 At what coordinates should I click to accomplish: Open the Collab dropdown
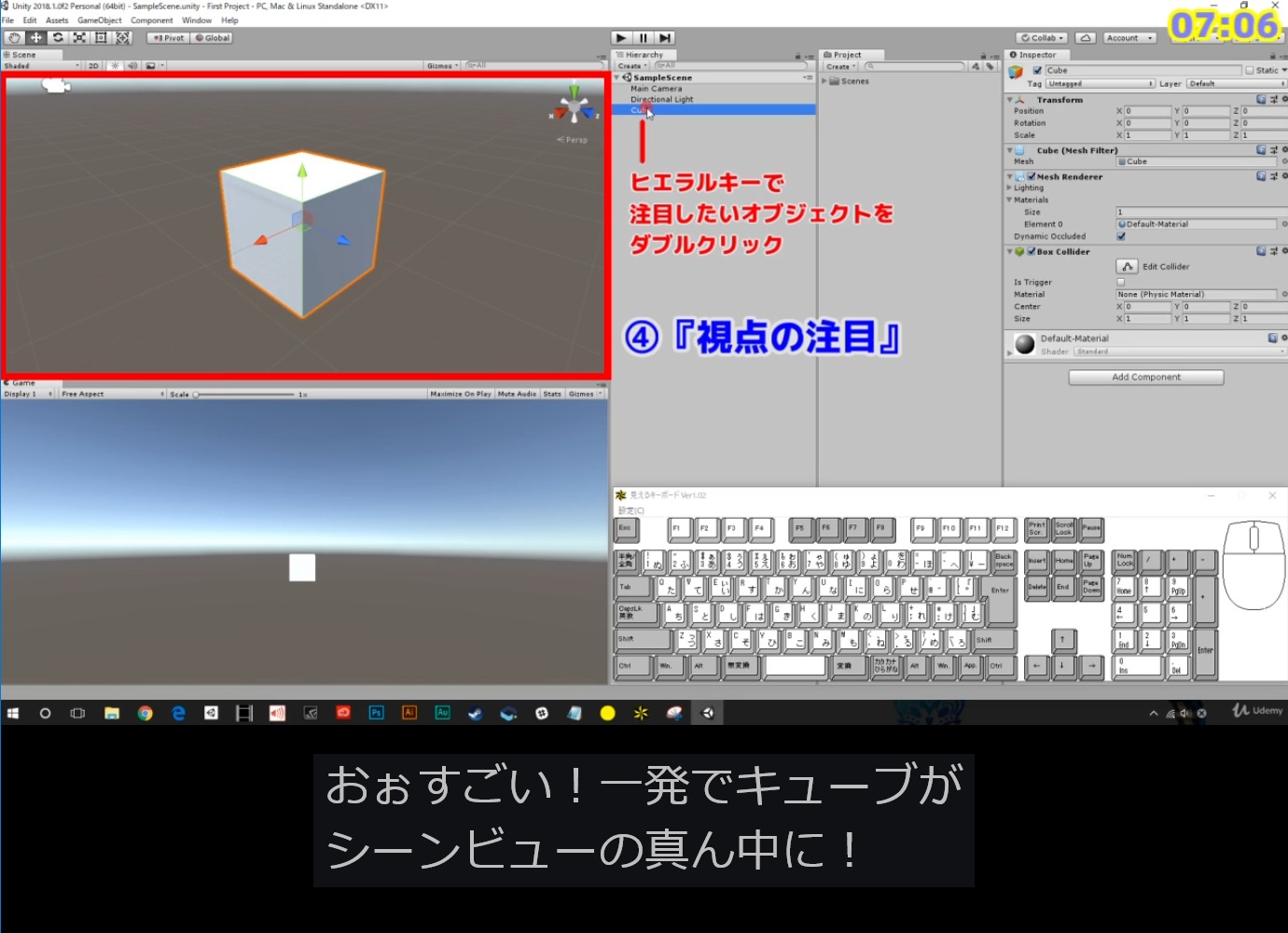click(1042, 38)
